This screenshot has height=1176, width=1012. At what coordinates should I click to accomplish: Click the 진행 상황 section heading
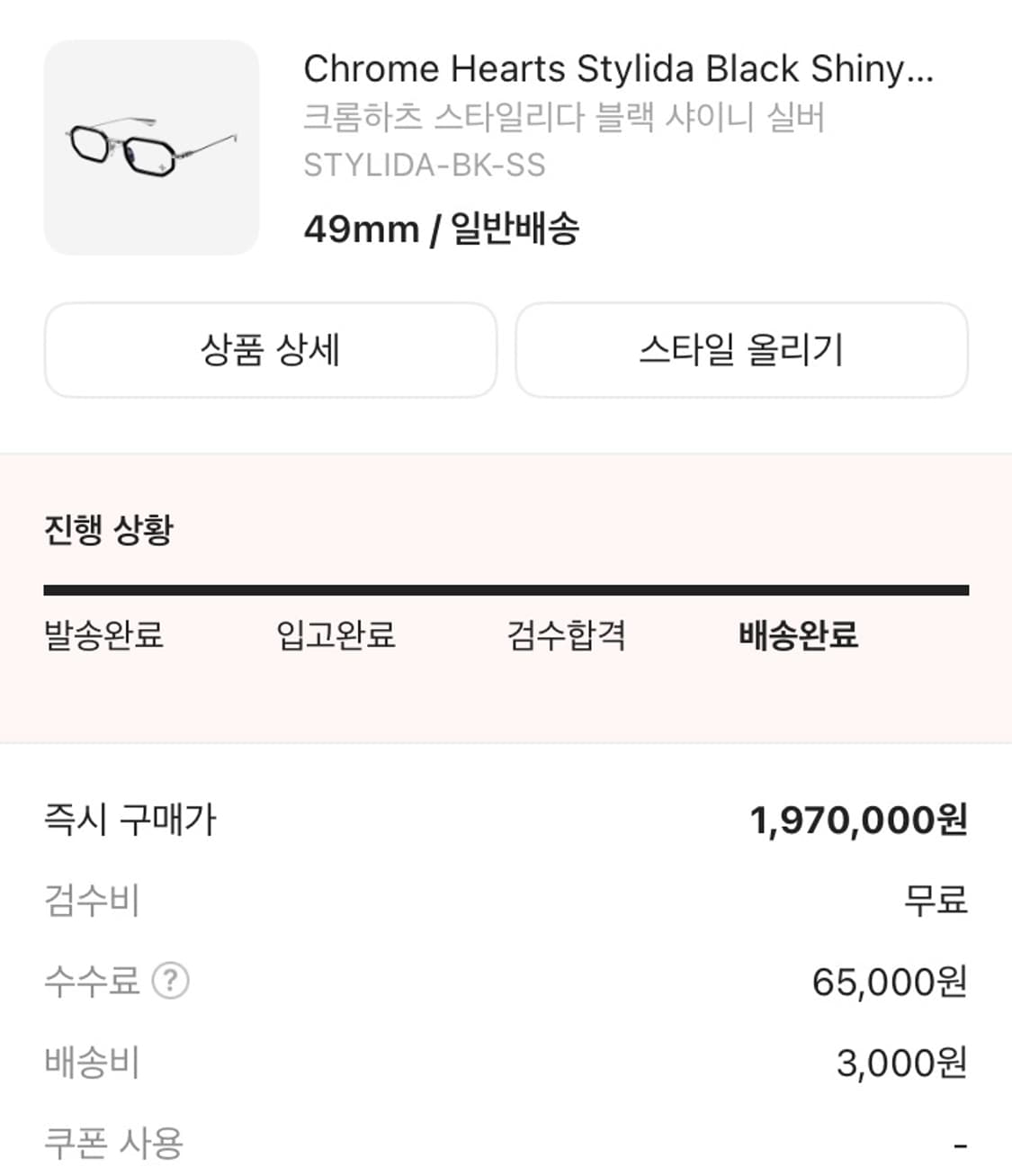tap(109, 529)
